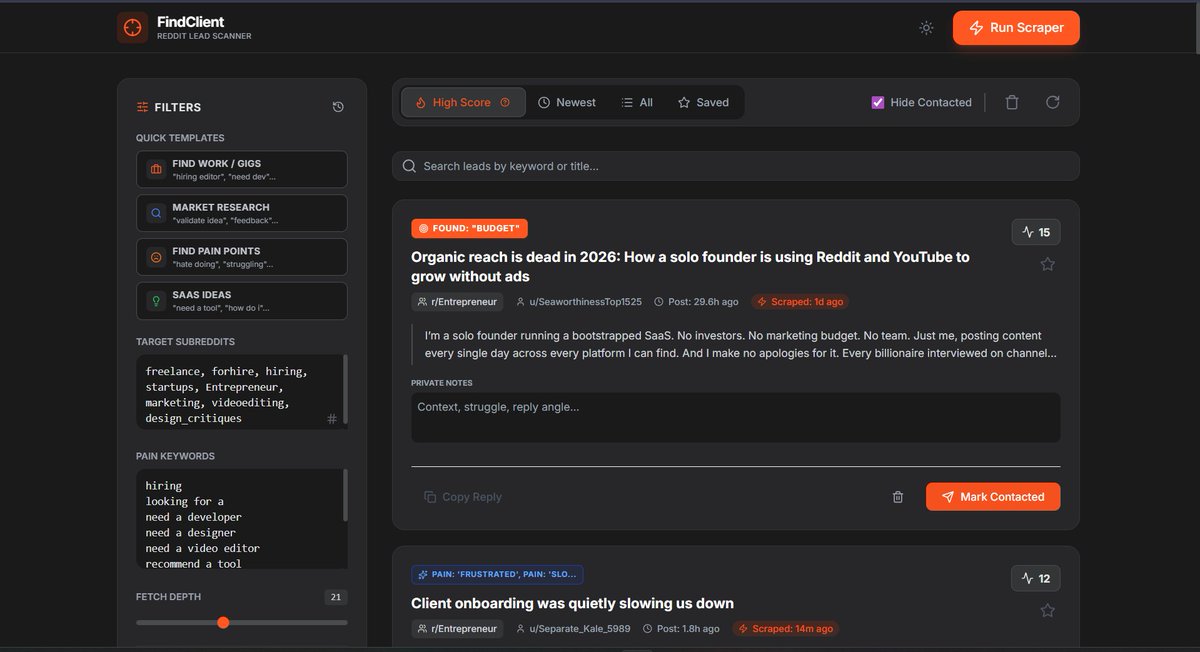Open r/Entrepreneur tag on Organic reach post
1200x652 pixels.
tap(457, 301)
